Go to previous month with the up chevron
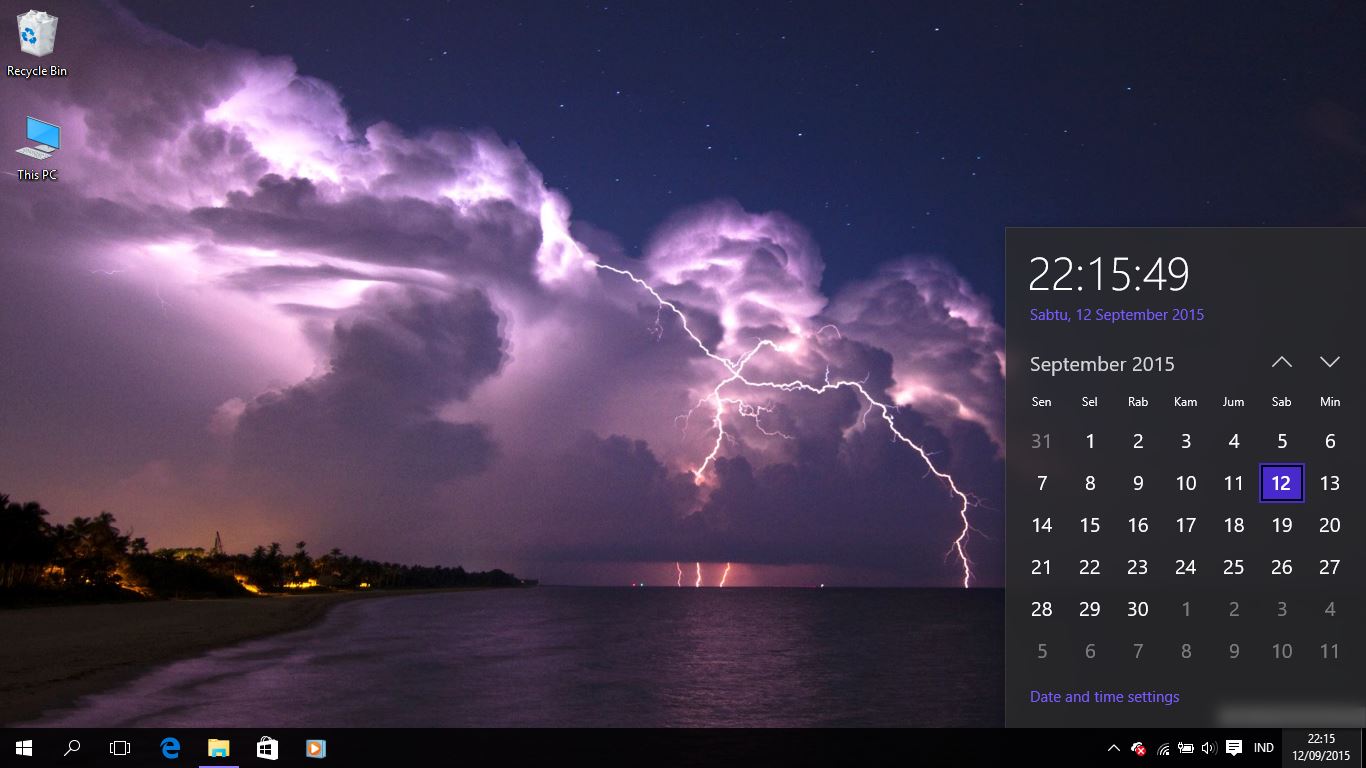The image size is (1366, 768). point(1281,362)
